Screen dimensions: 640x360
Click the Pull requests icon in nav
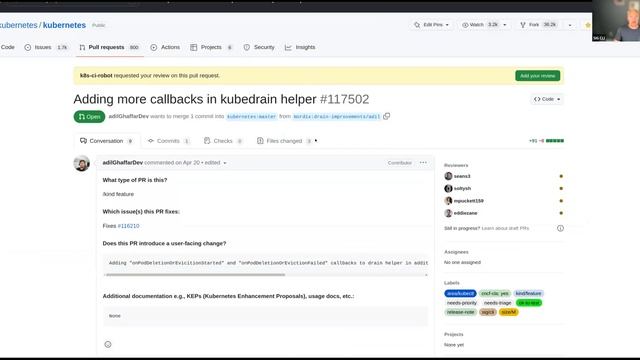[x=82, y=47]
